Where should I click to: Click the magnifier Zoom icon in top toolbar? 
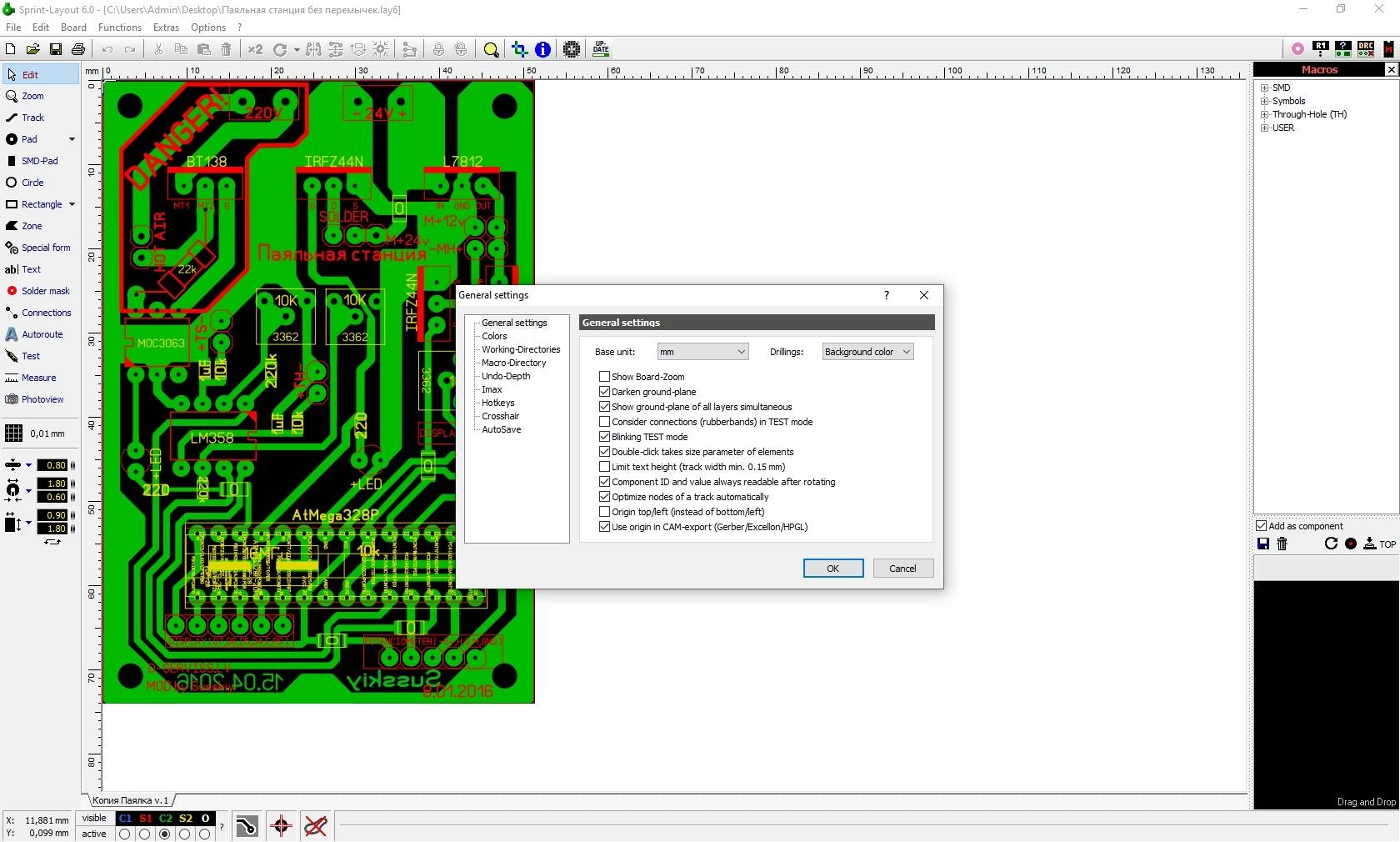[492, 49]
